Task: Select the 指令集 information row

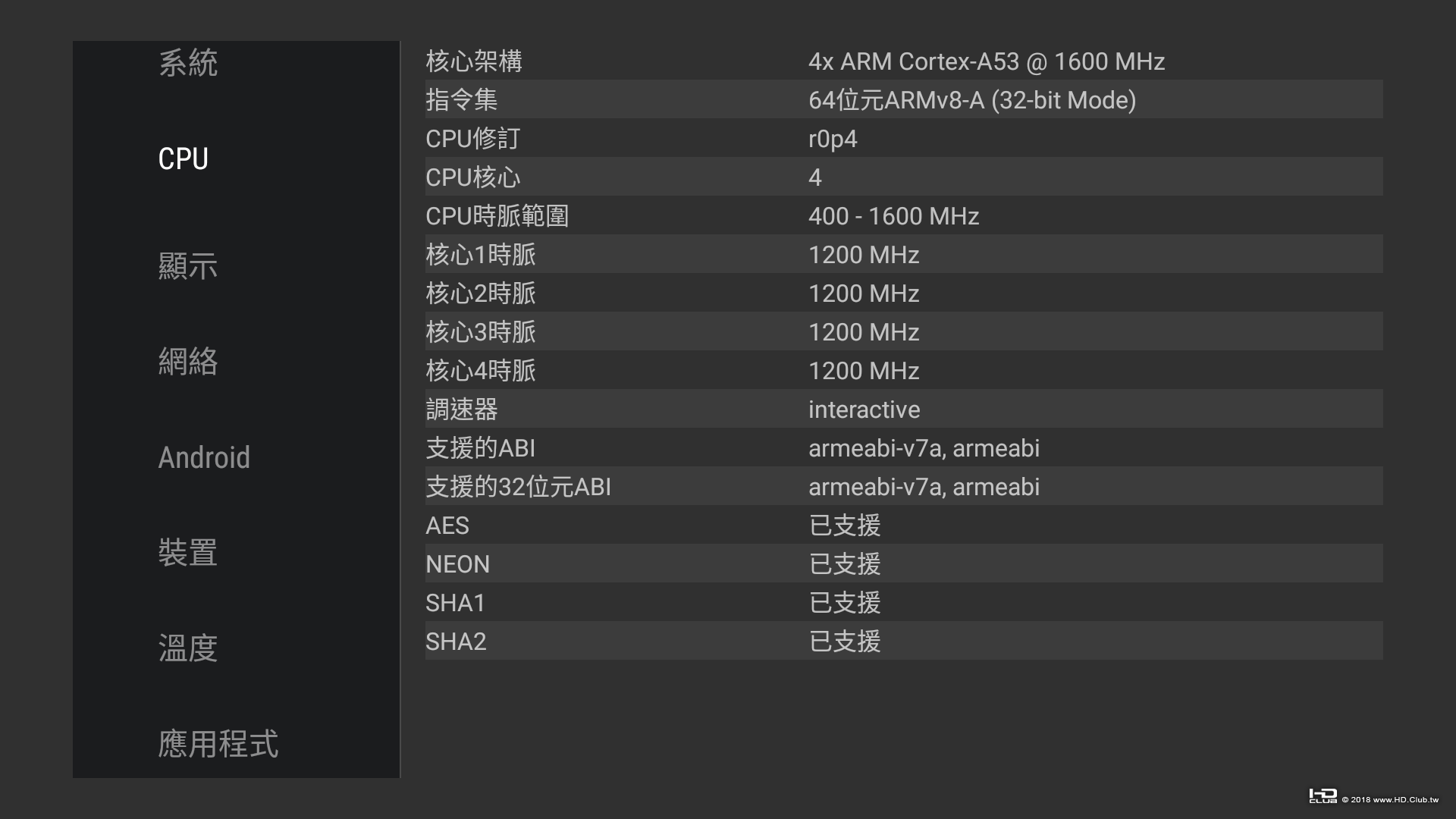Action: click(902, 100)
